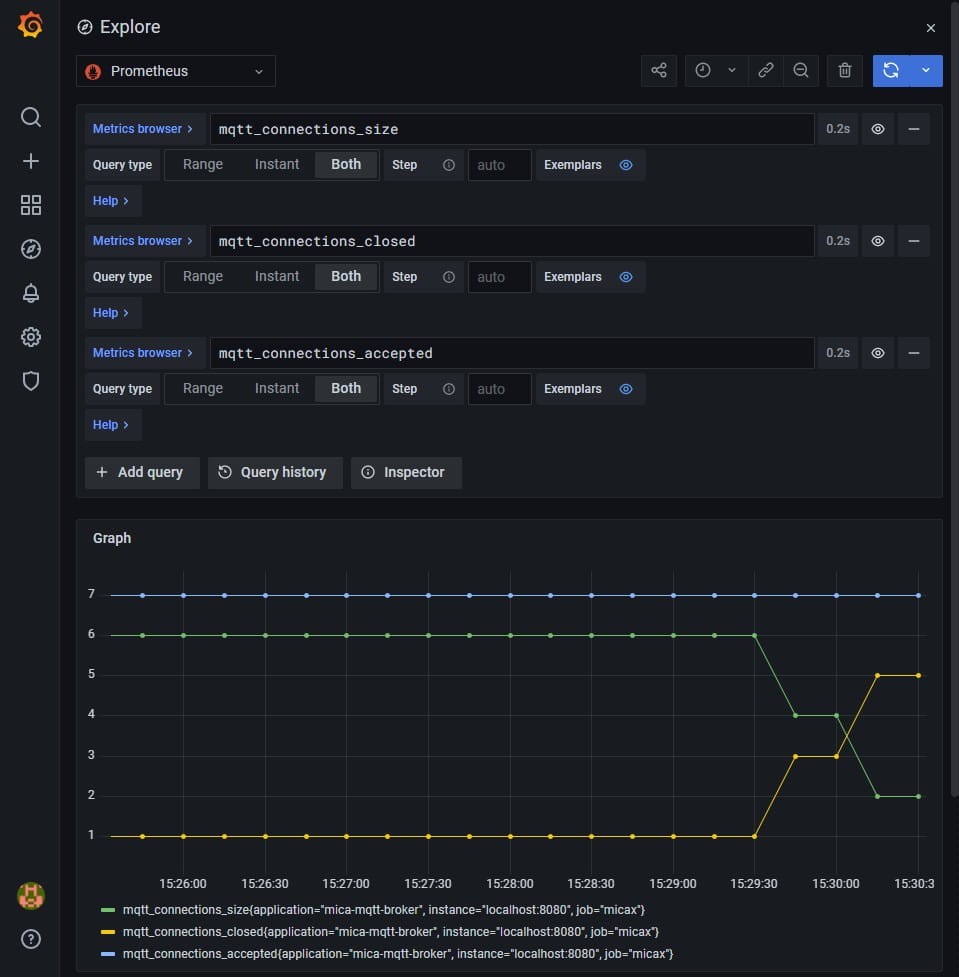Toggle visibility of mqtt_connections_size query
The image size is (959, 977).
click(877, 129)
